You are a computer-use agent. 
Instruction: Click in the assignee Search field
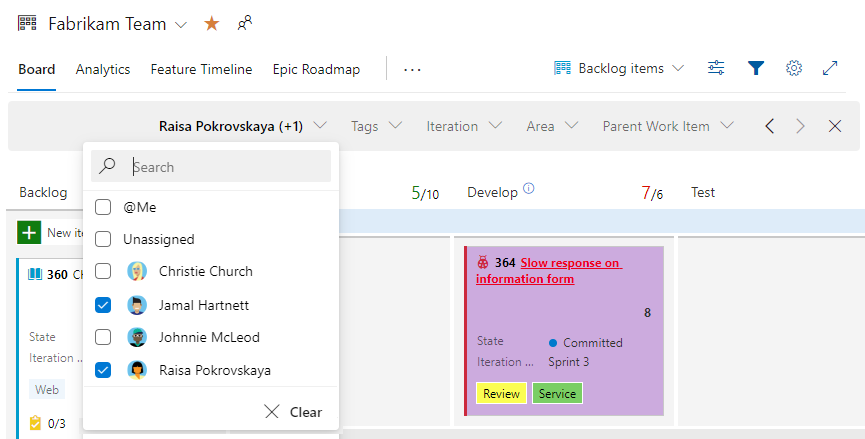(x=211, y=167)
